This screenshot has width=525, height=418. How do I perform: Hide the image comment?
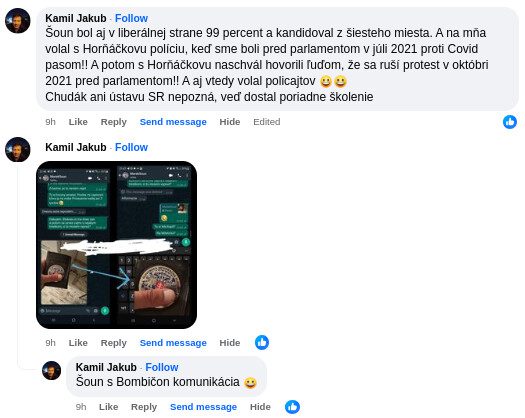tap(230, 343)
